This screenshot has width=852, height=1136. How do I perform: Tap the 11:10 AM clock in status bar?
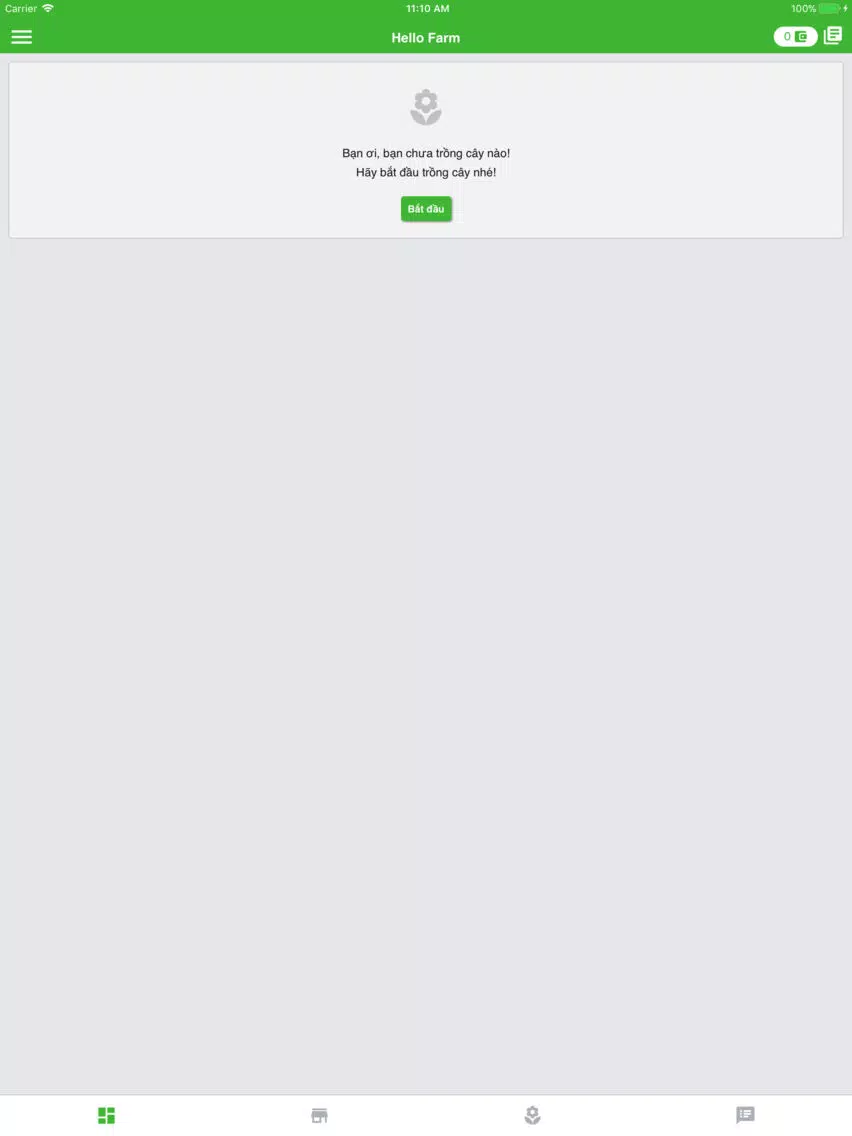pos(427,9)
